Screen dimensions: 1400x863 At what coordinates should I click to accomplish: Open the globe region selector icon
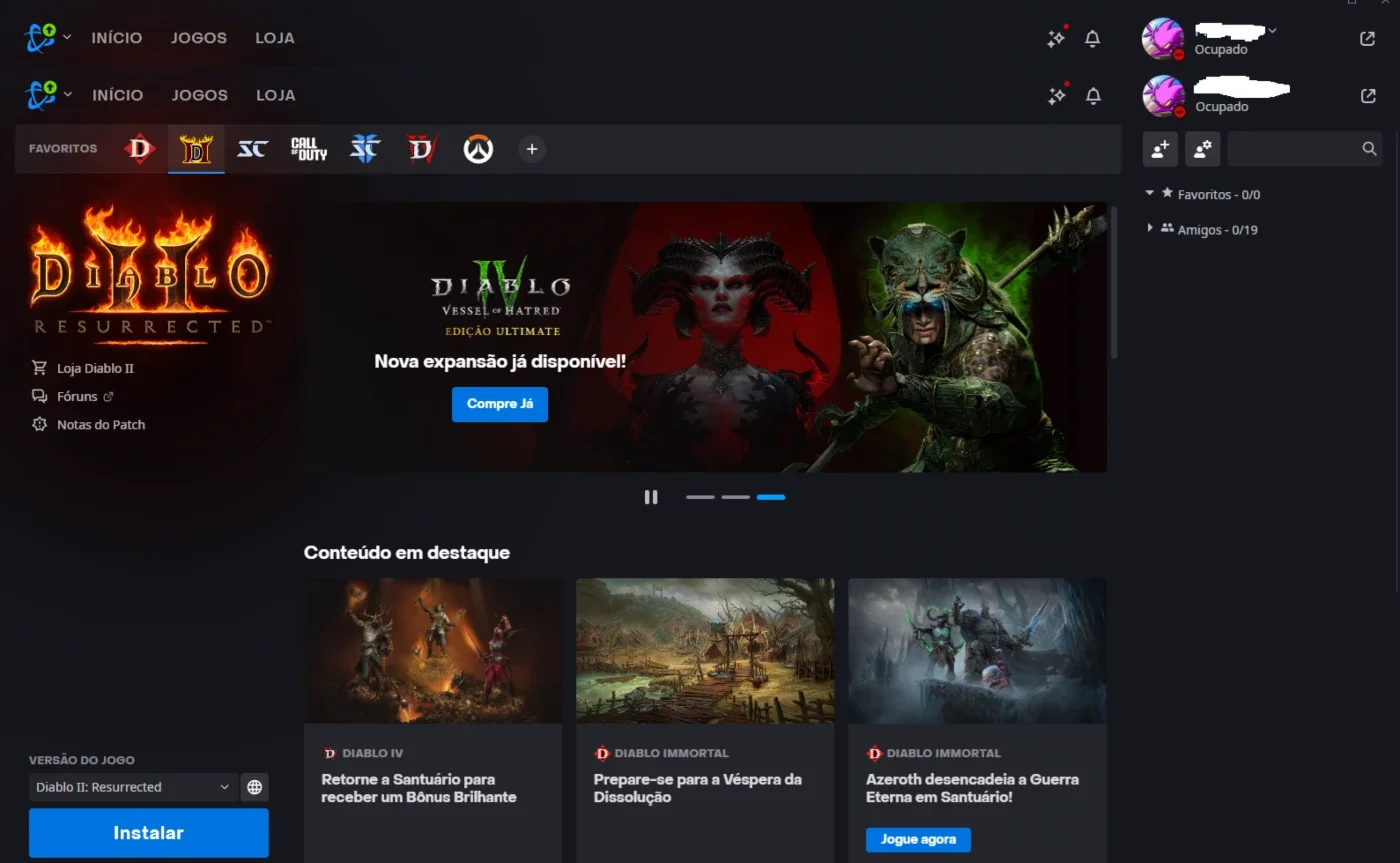coord(255,787)
